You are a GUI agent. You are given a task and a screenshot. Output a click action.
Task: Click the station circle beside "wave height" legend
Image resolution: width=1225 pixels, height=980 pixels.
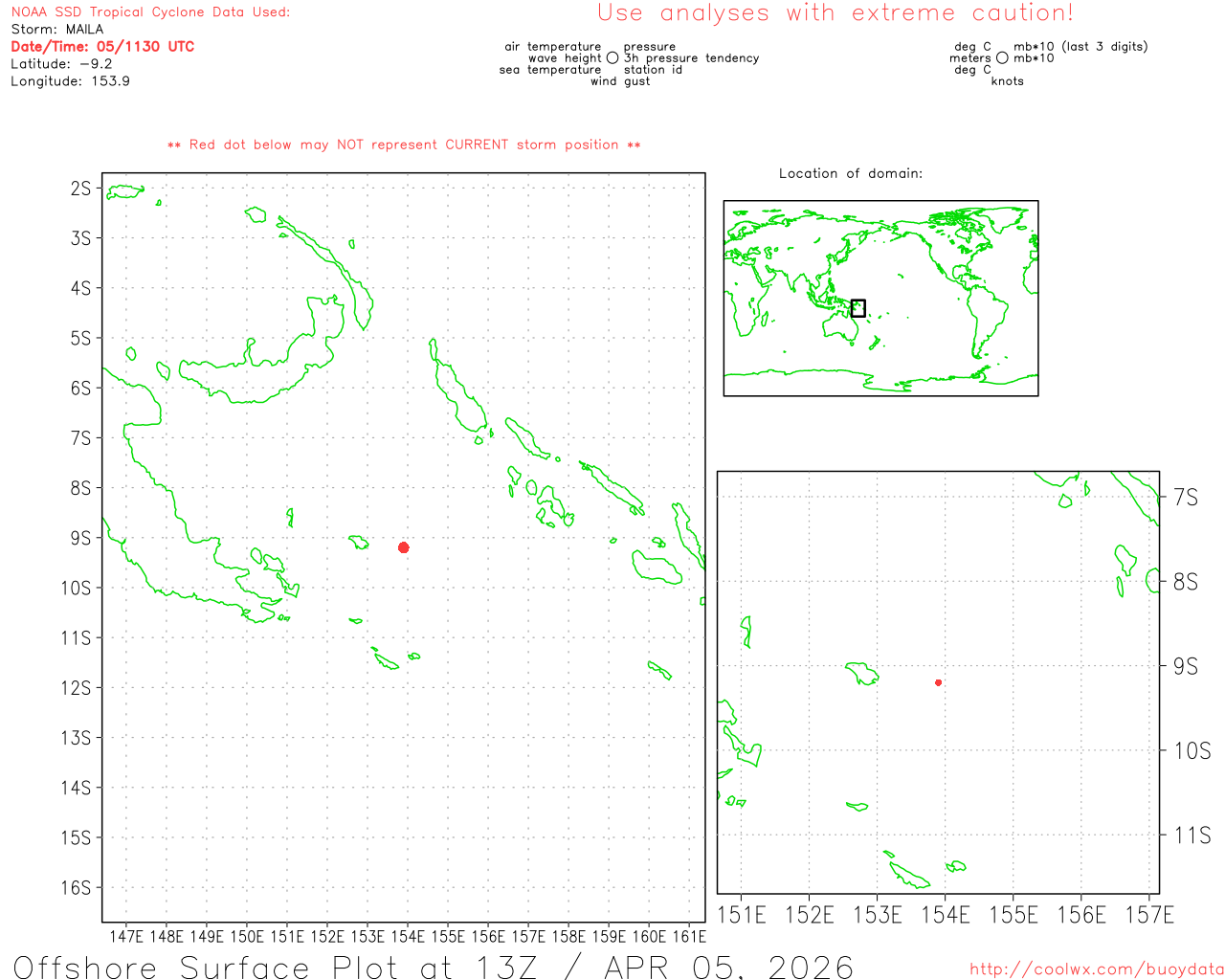coord(612,58)
